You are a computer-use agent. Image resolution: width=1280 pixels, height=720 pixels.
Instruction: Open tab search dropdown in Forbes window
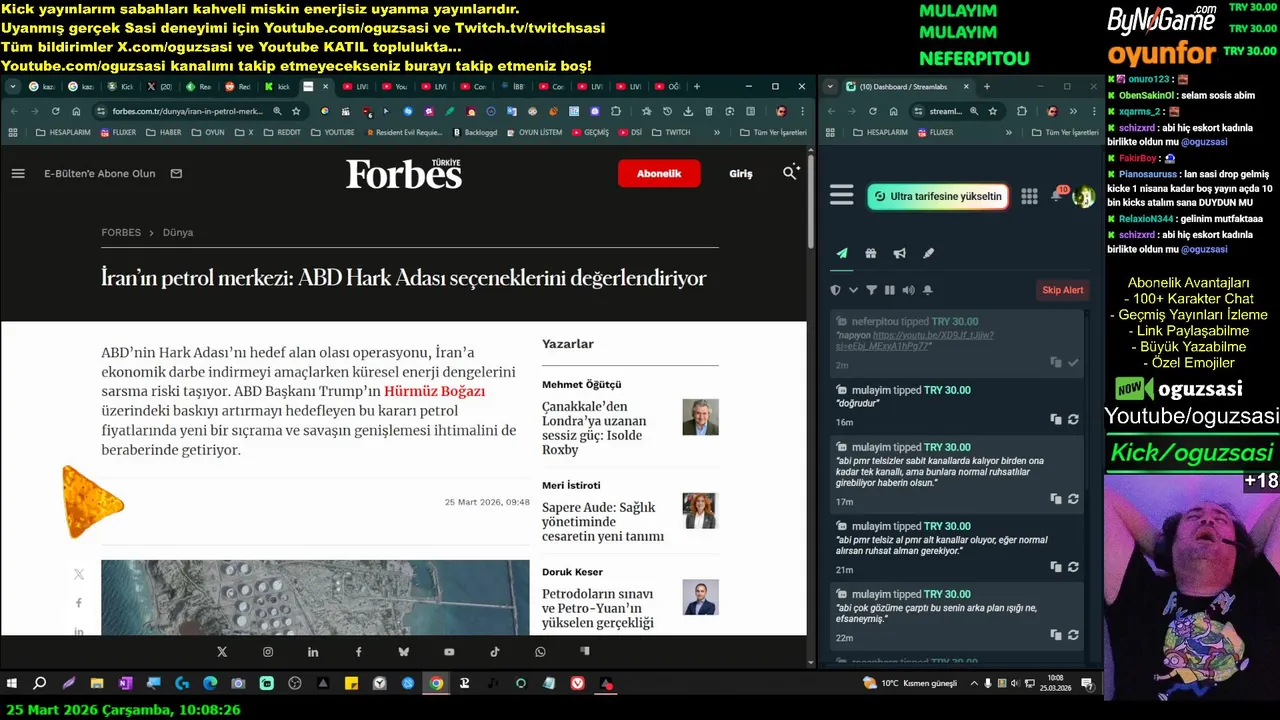coord(12,87)
